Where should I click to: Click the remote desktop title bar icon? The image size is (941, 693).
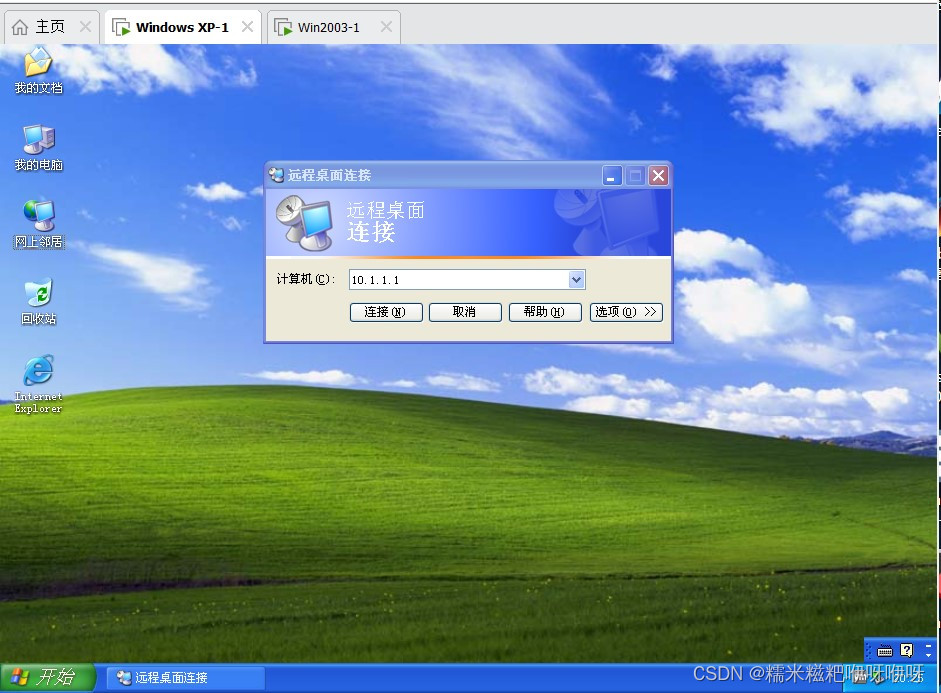(x=276, y=175)
